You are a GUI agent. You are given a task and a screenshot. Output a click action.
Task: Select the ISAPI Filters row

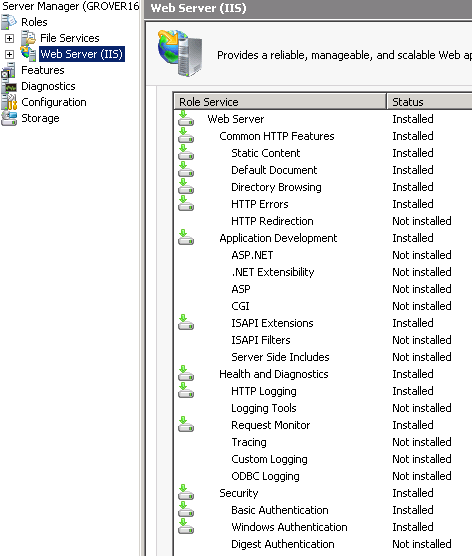323,340
